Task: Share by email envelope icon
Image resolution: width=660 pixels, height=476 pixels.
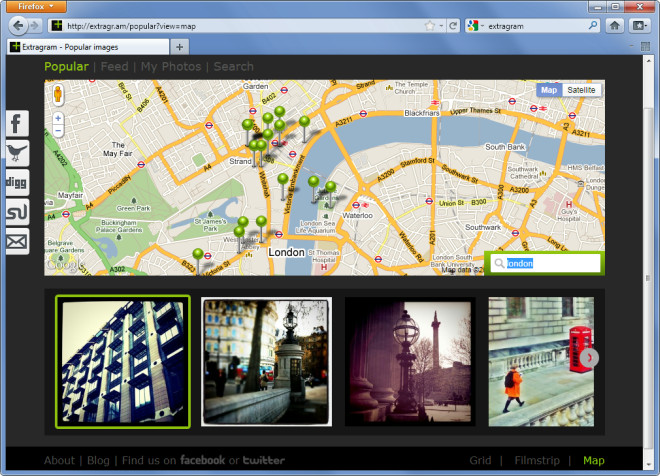Action: pyautogui.click(x=17, y=242)
